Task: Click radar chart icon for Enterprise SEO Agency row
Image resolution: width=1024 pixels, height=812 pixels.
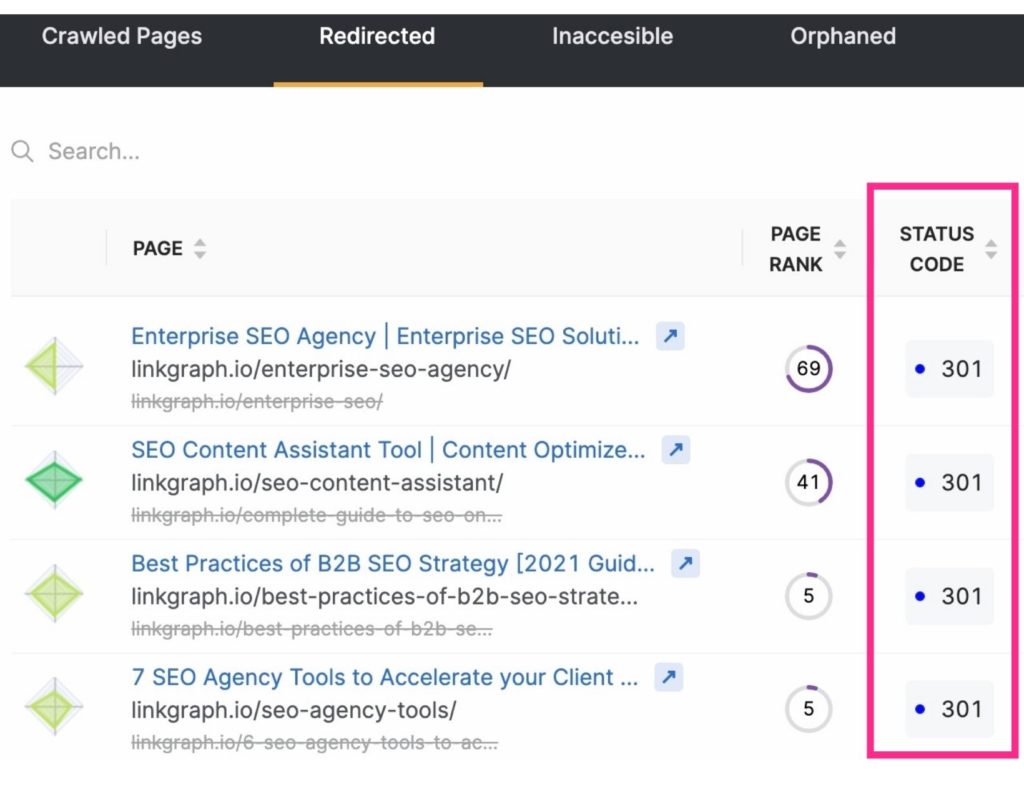Action: coord(54,367)
